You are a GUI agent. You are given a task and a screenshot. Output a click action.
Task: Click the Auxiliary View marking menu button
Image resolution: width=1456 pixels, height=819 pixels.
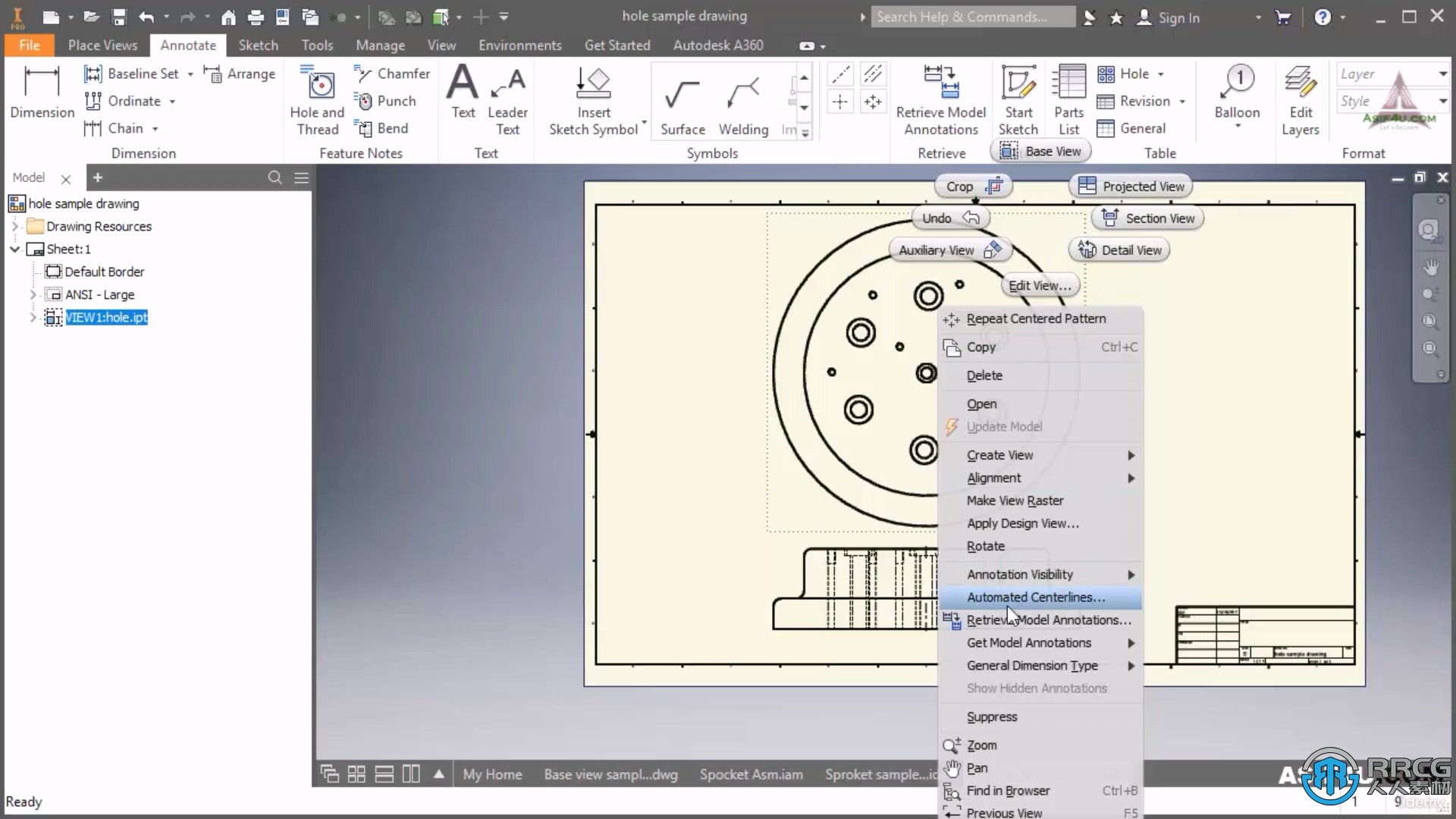pos(950,250)
